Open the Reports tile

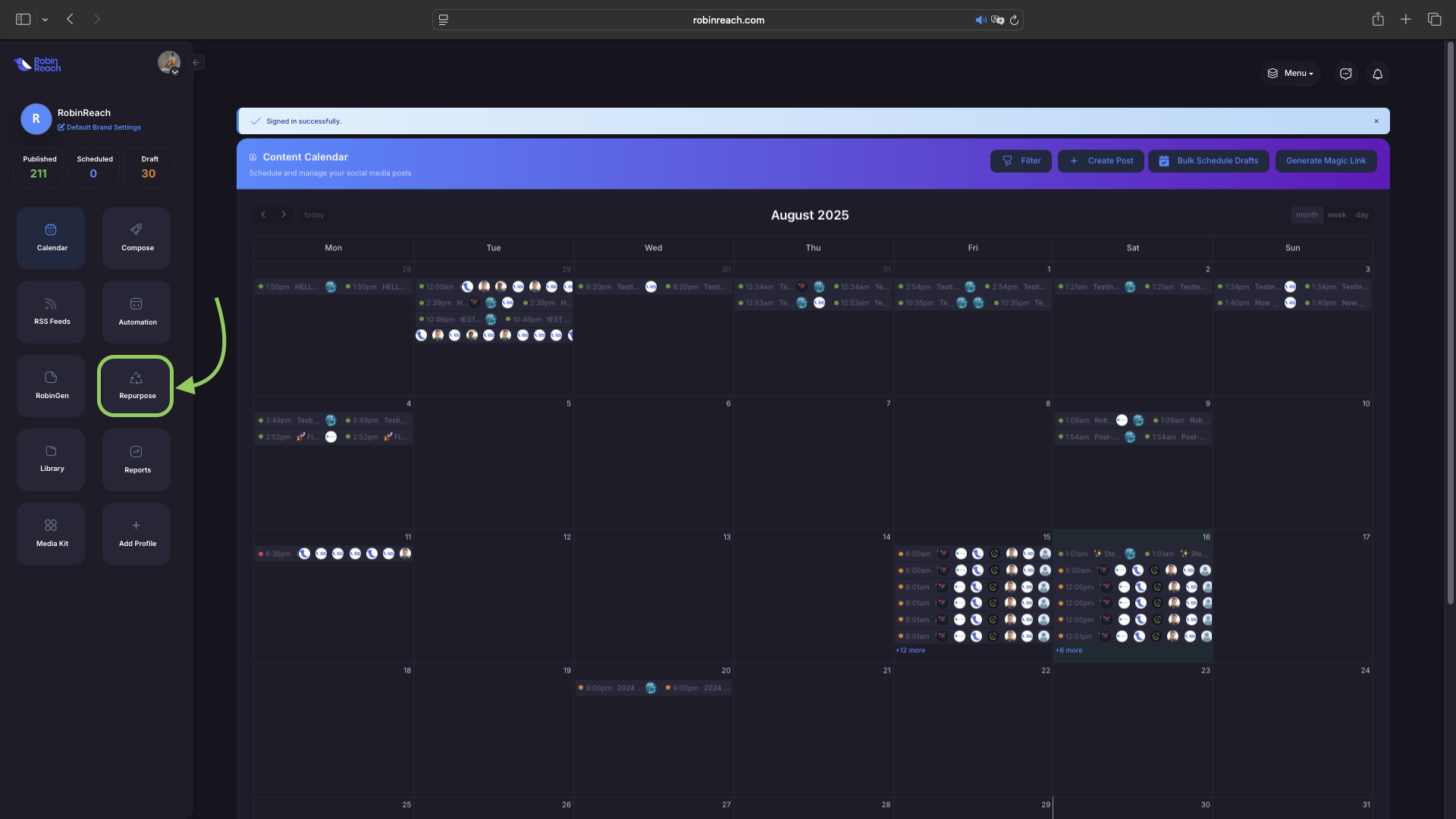136,460
